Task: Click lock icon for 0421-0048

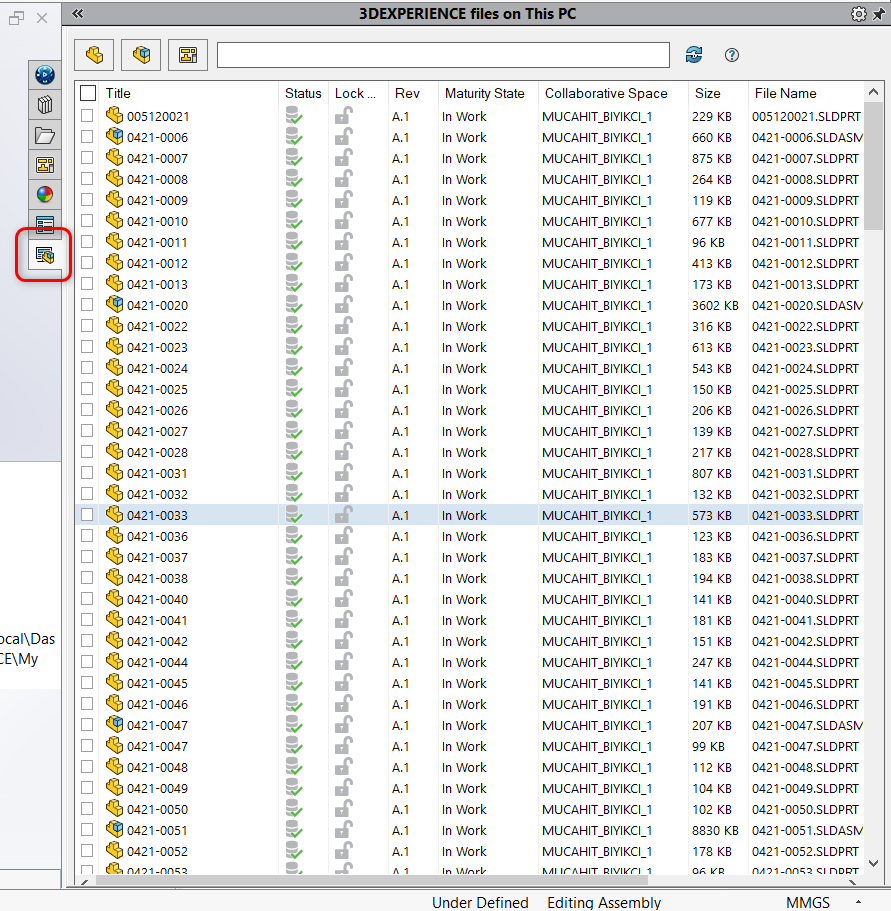Action: [344, 767]
